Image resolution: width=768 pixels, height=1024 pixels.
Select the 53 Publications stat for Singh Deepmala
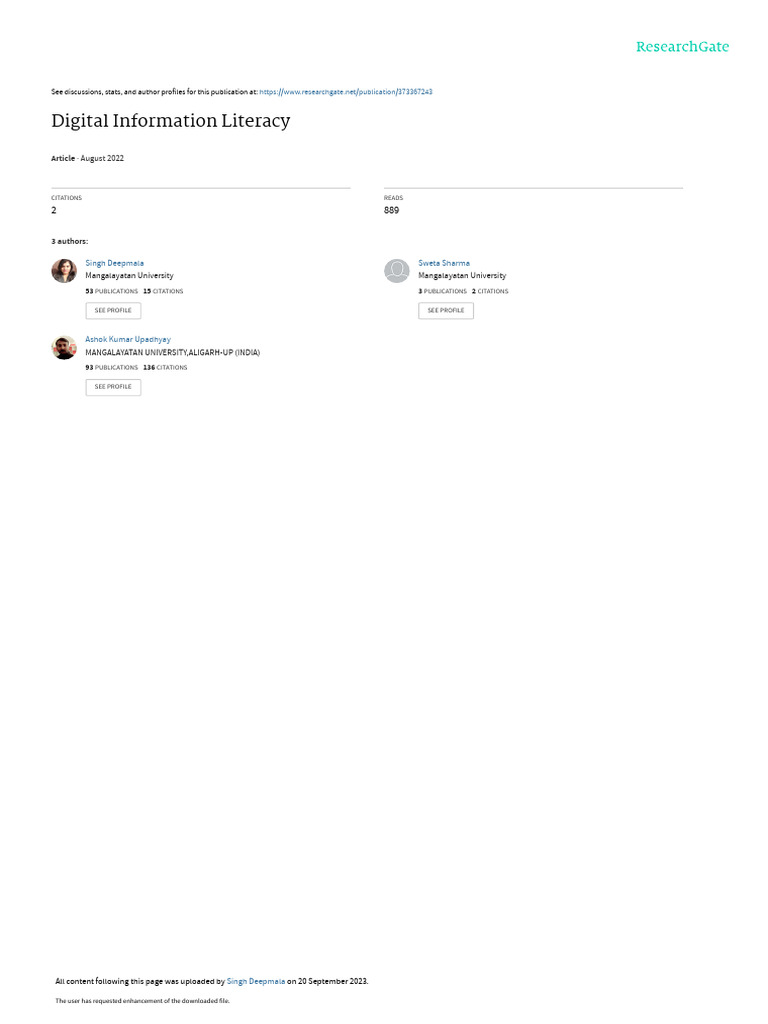point(112,291)
